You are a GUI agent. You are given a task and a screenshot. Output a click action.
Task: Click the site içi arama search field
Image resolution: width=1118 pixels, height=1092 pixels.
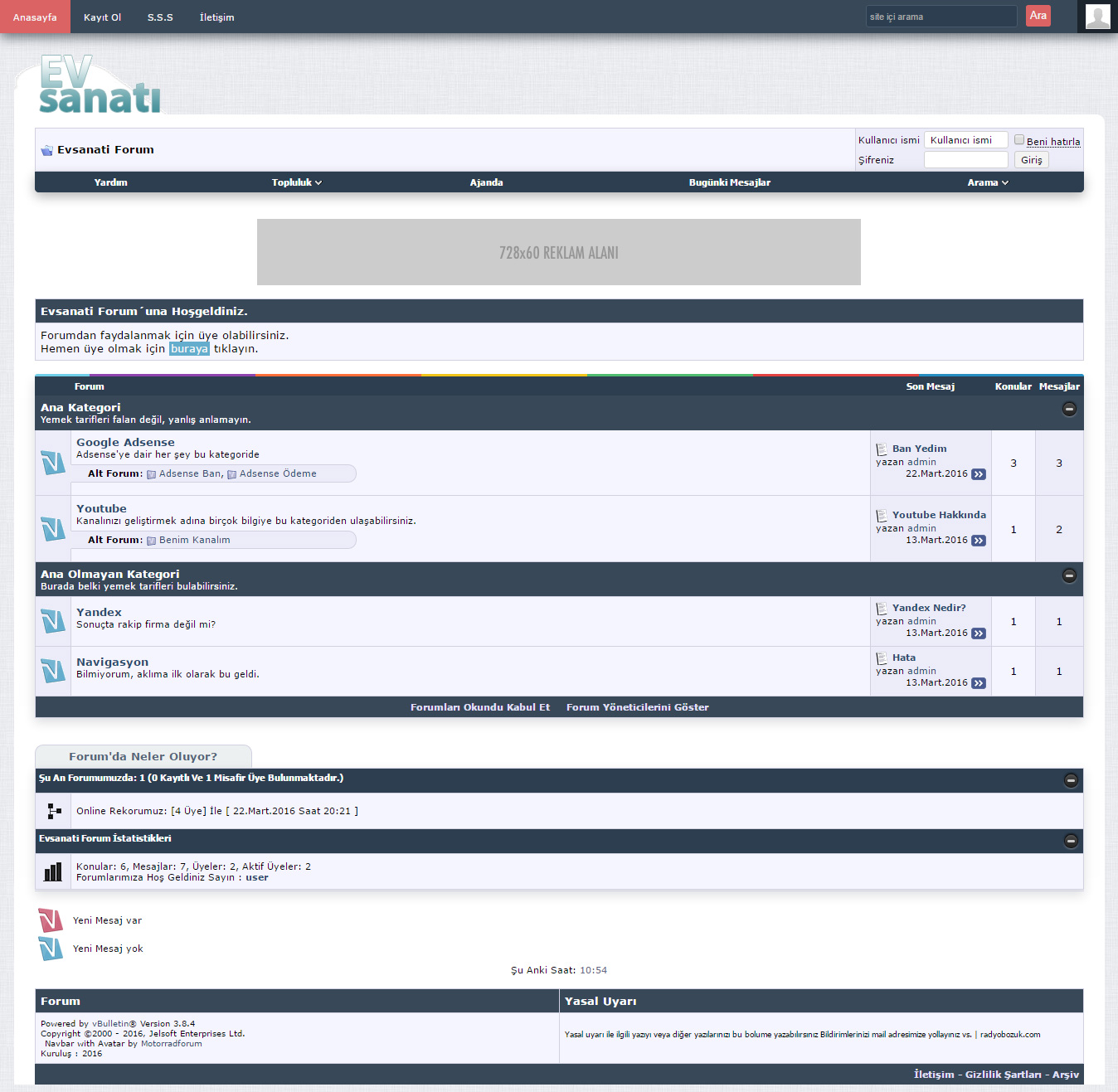tap(941, 17)
